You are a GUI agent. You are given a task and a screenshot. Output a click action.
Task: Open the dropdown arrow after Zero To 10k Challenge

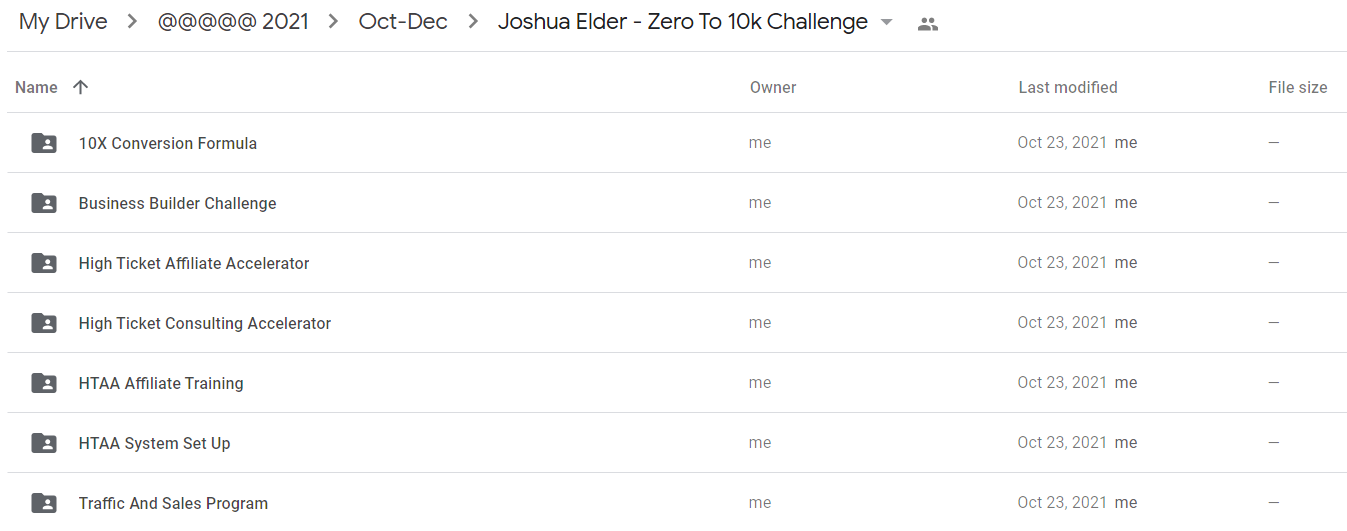[x=886, y=23]
